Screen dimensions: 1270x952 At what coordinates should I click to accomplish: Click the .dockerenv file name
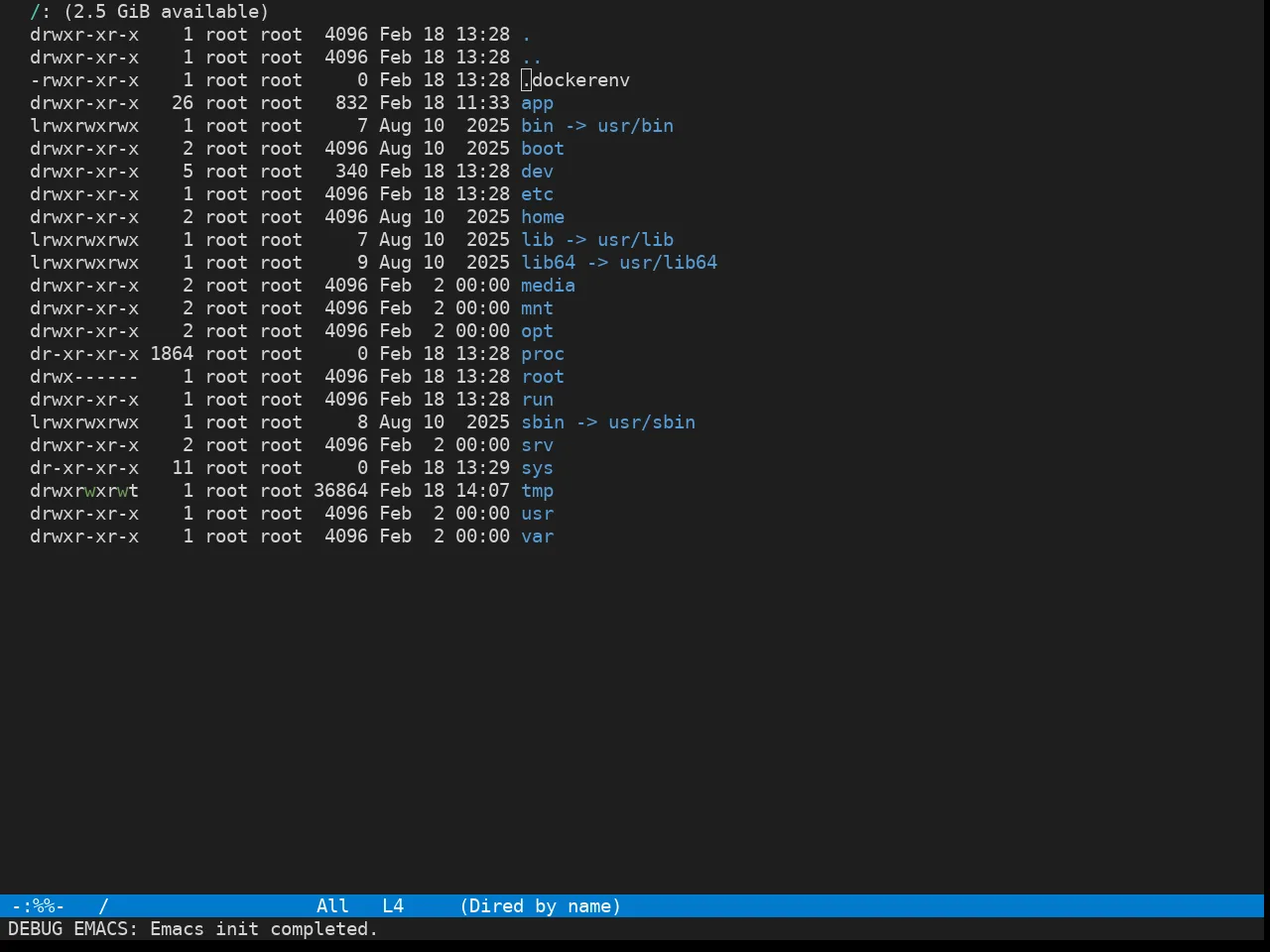tap(575, 80)
